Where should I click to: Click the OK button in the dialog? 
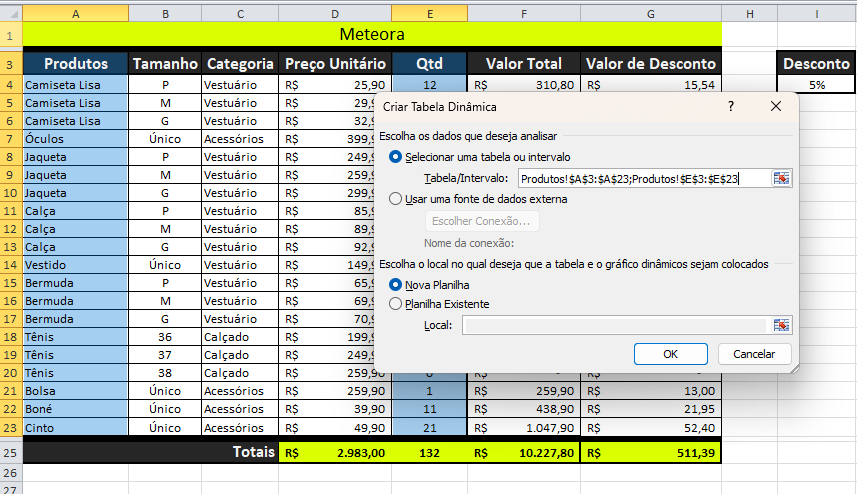point(671,354)
